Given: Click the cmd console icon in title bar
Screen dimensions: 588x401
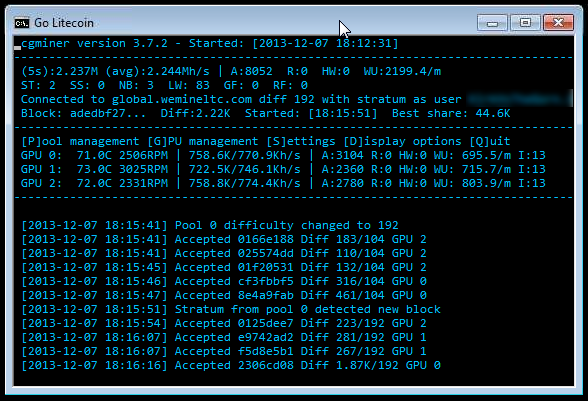Looking at the screenshot, I should point(22,23).
